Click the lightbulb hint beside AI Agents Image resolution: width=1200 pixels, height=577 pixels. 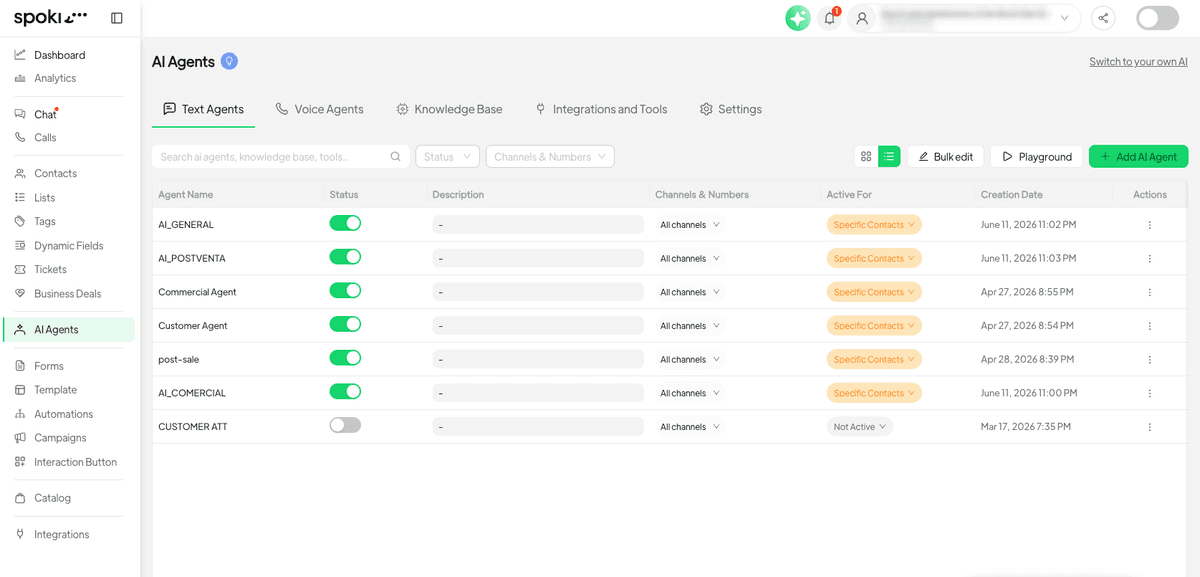229,61
